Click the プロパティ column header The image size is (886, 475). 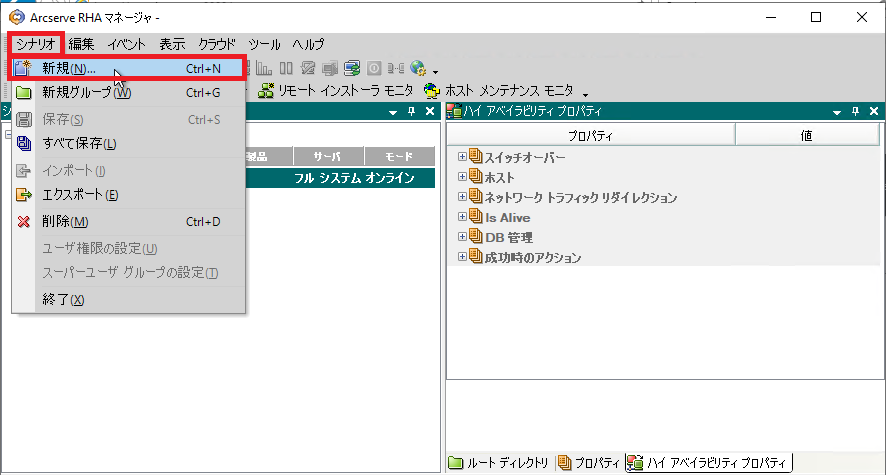pos(590,135)
